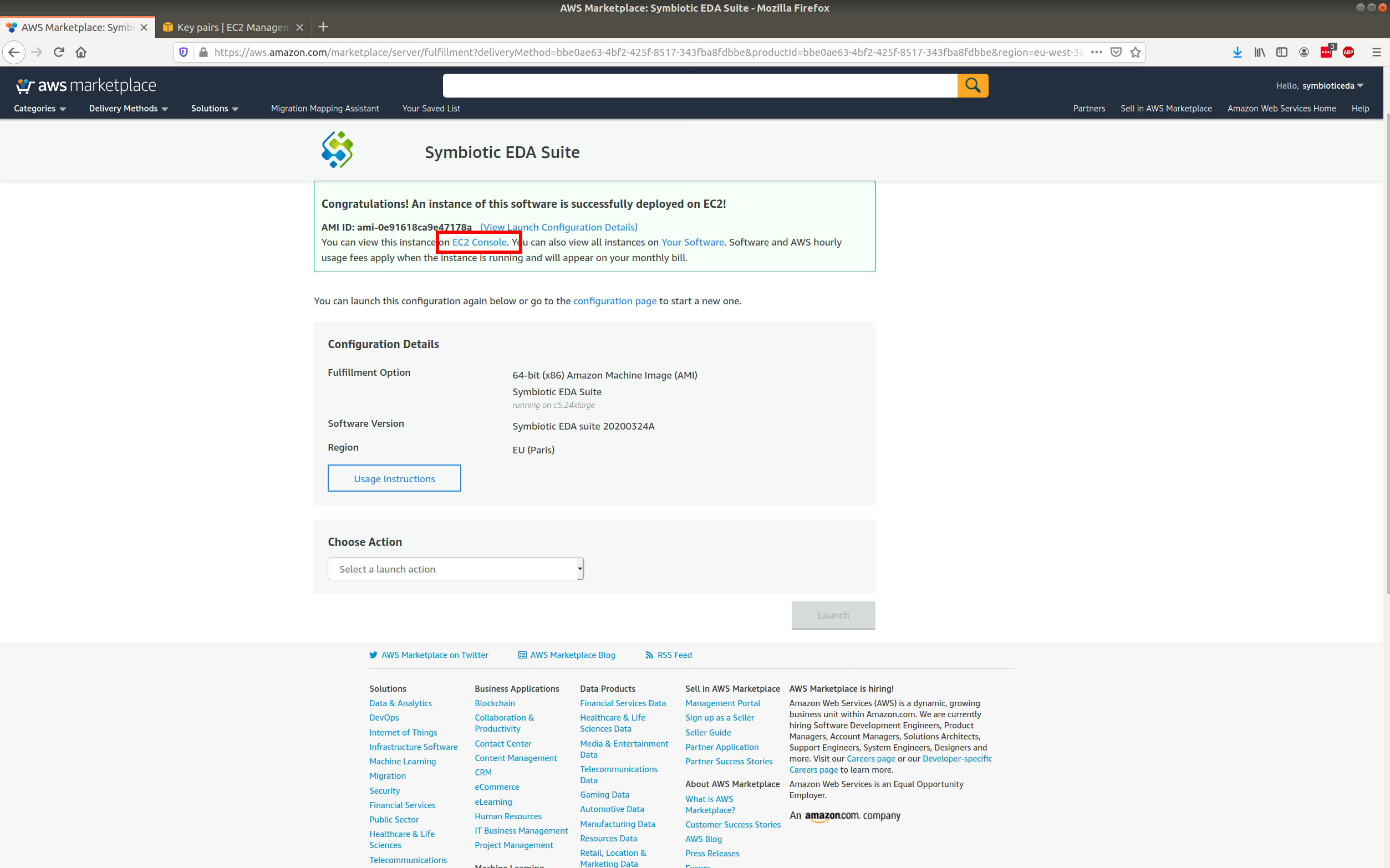Open the Firefox home page
This screenshot has height=868, width=1390.
(x=81, y=52)
